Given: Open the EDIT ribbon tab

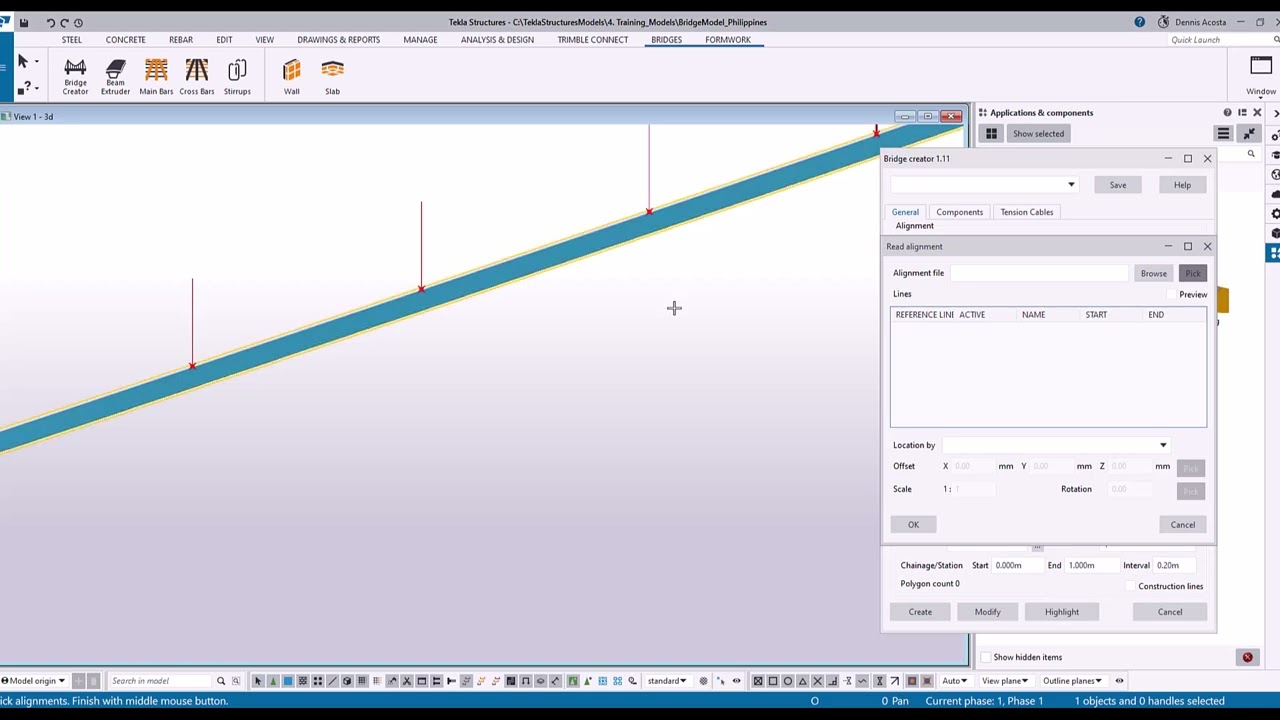Looking at the screenshot, I should (224, 40).
